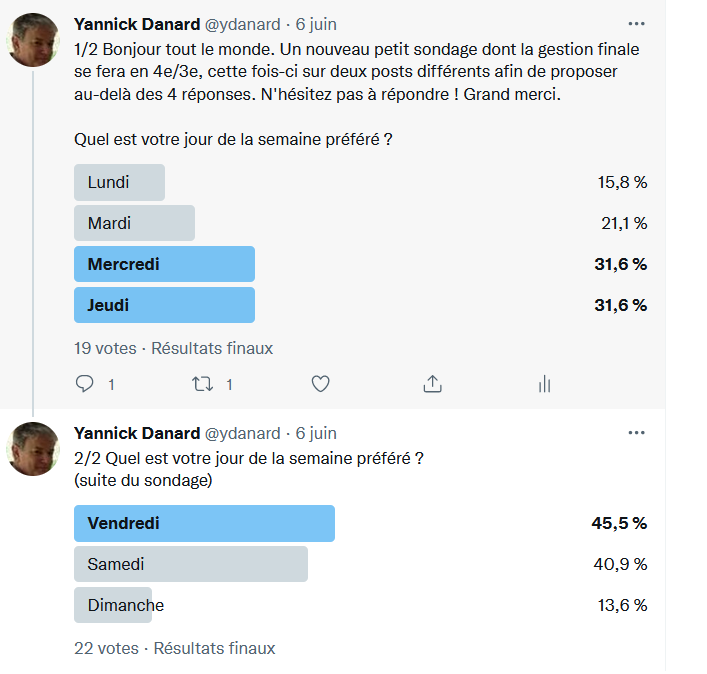
Task: Click the Mardi poll result bar
Action: tap(134, 223)
